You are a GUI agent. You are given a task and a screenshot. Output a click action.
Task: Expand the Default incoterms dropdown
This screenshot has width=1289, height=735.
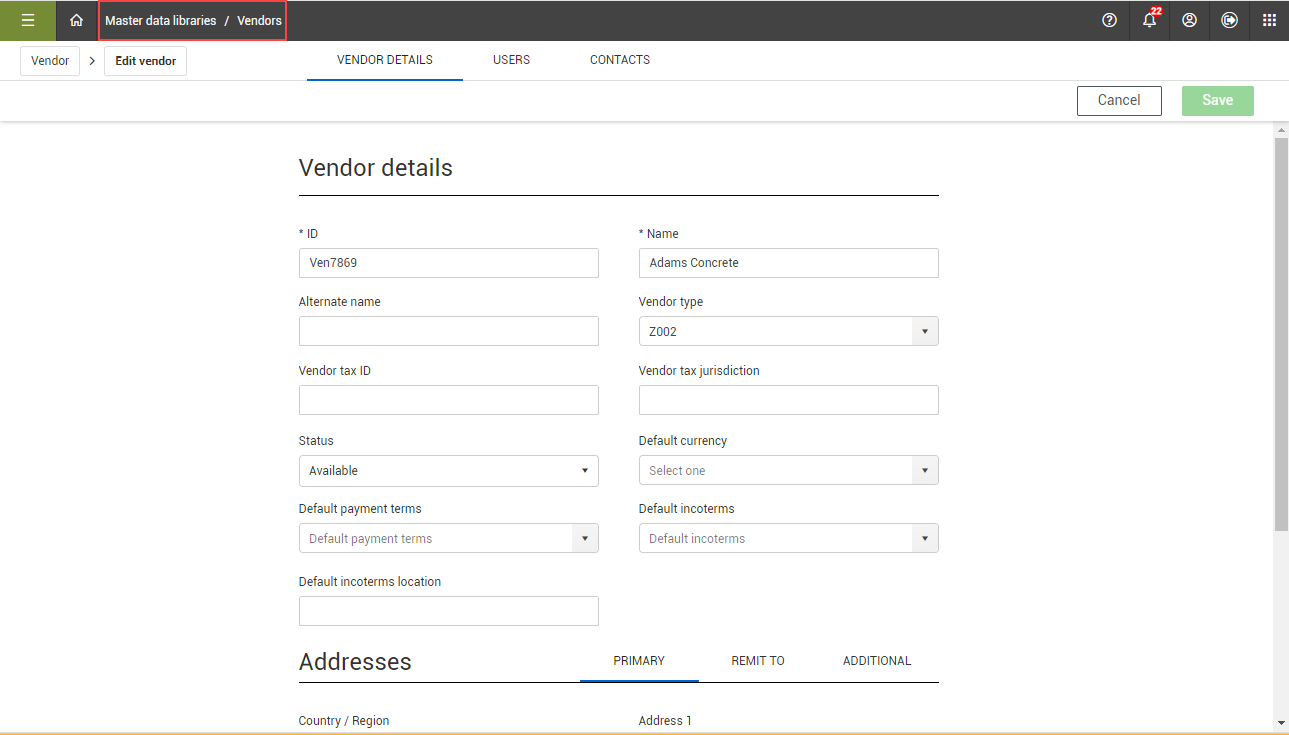click(924, 539)
